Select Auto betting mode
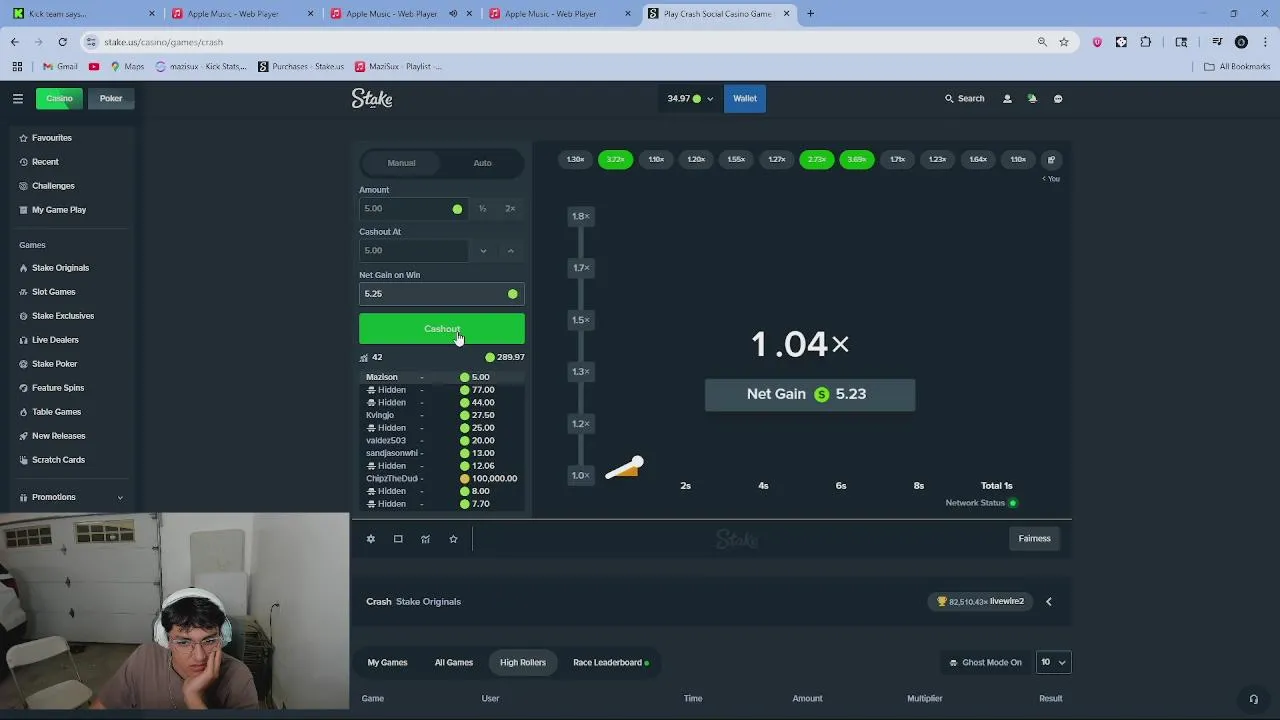 [482, 163]
